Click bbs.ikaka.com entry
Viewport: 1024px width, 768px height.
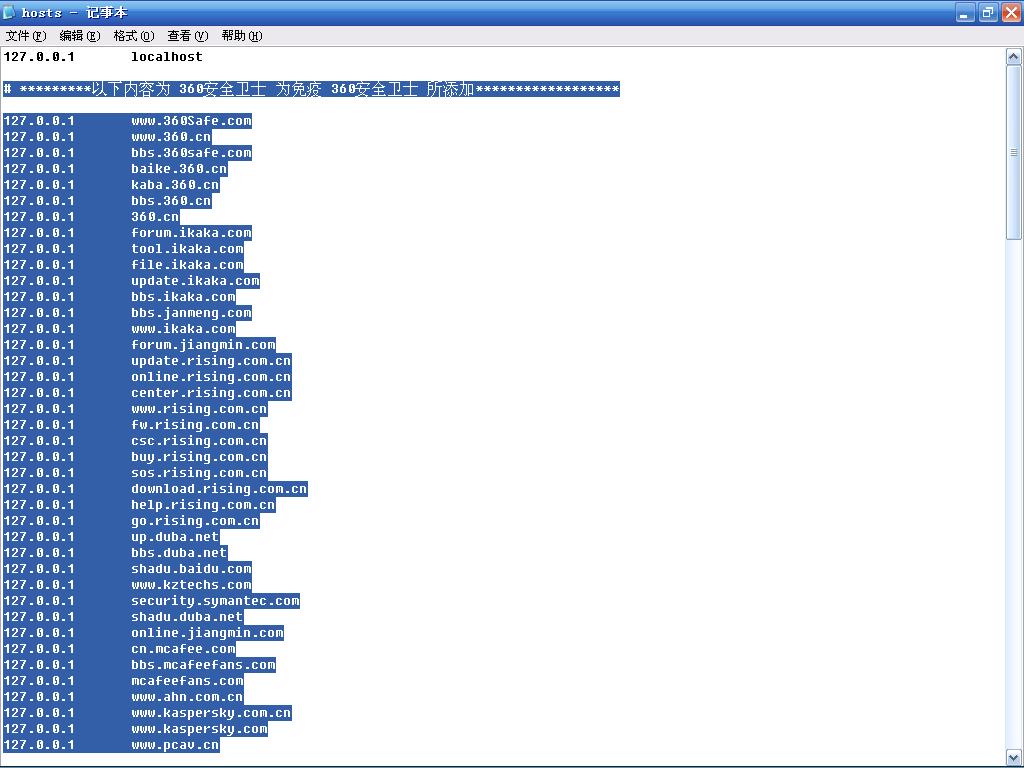click(x=183, y=297)
